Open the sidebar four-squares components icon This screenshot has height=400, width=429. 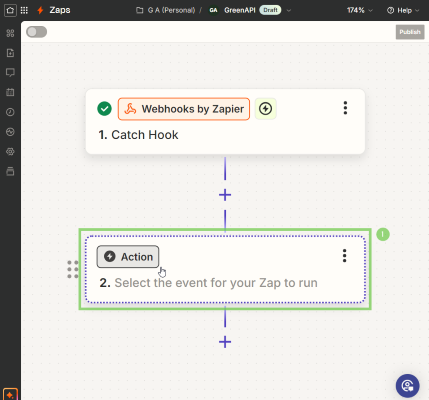click(10, 33)
